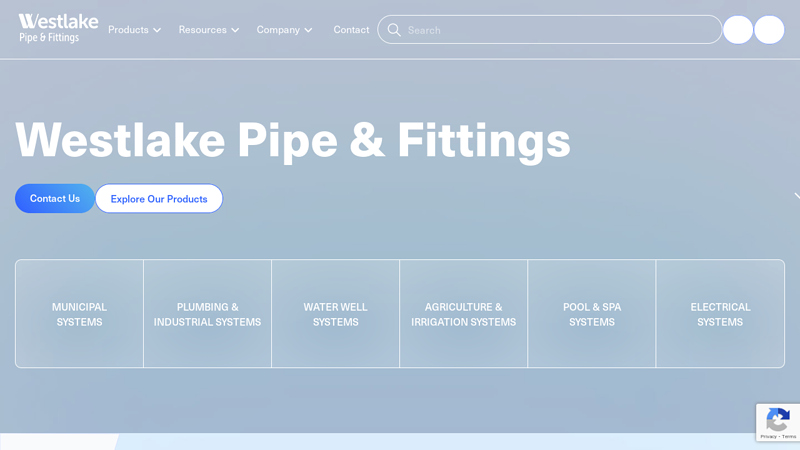Expand the Resources dropdown menu
The width and height of the screenshot is (800, 450).
click(x=209, y=30)
